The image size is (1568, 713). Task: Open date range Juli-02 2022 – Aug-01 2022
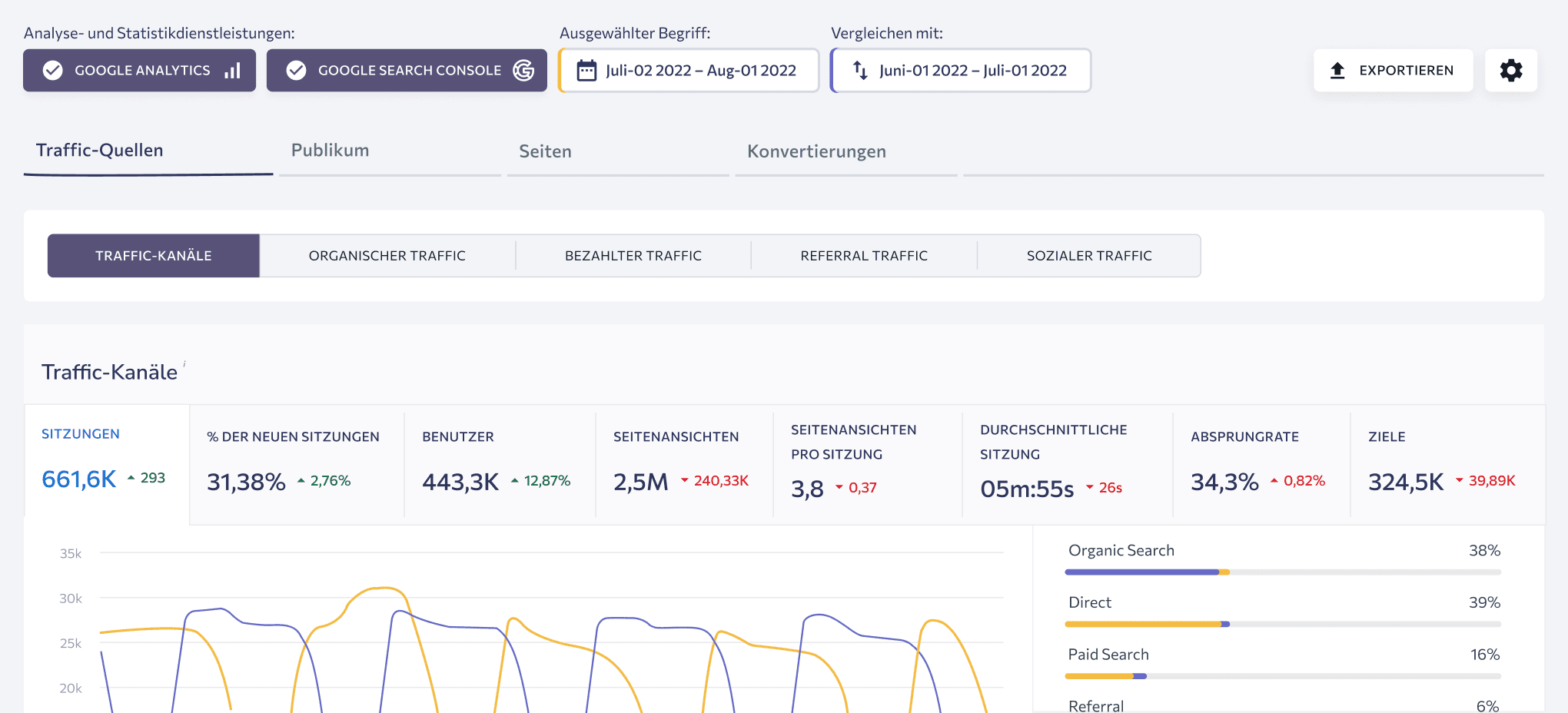(689, 71)
